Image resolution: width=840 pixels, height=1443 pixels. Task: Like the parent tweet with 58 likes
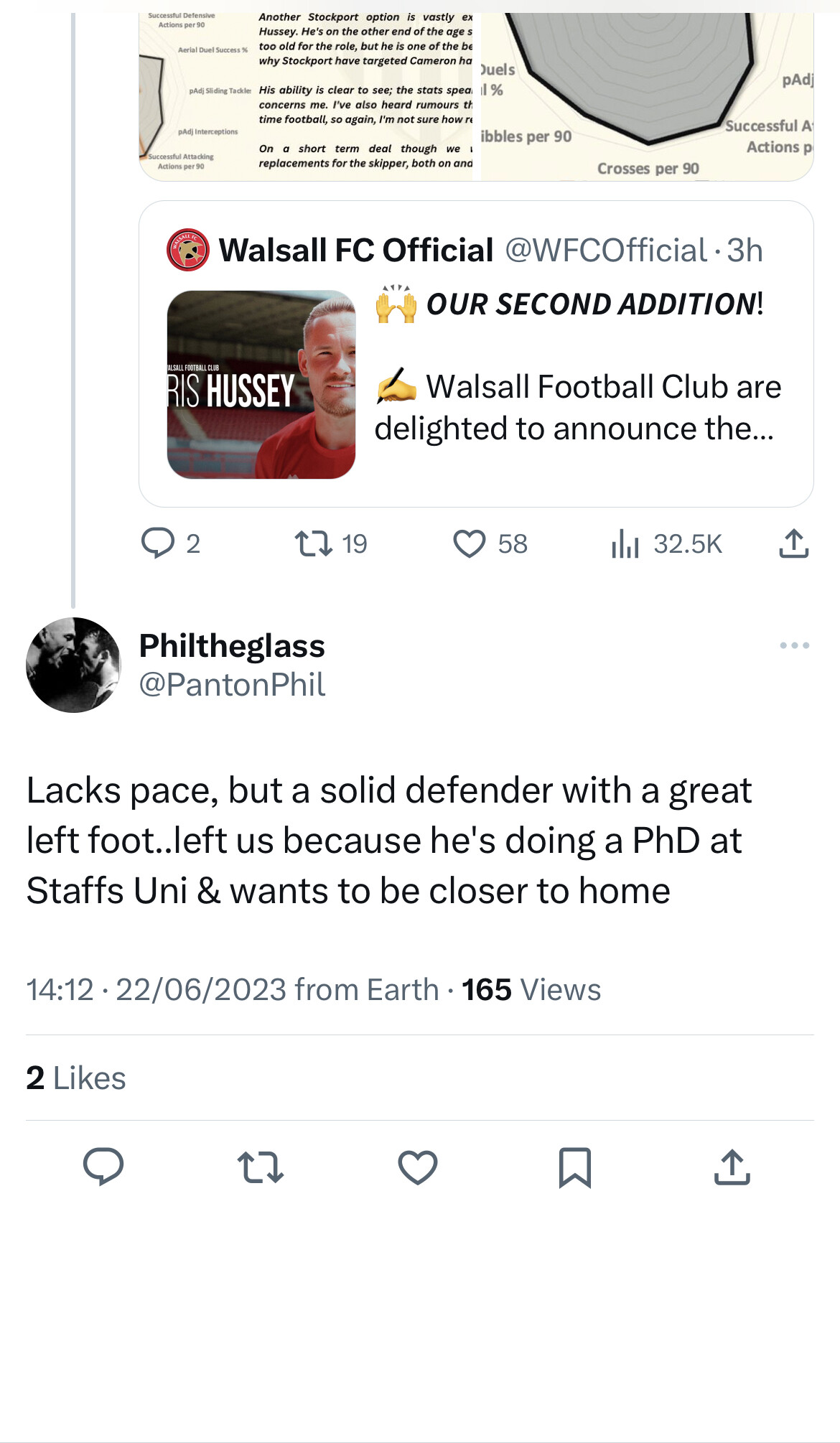pyautogui.click(x=470, y=543)
